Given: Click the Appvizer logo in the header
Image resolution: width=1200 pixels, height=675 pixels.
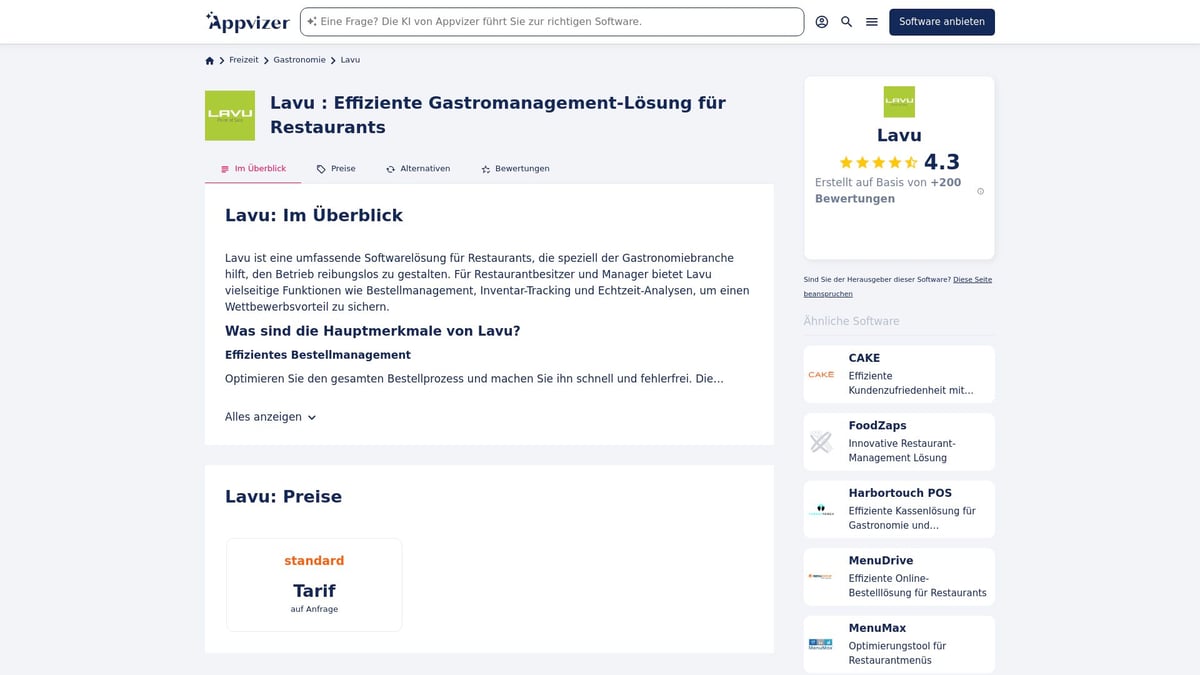Looking at the screenshot, I should [x=246, y=21].
